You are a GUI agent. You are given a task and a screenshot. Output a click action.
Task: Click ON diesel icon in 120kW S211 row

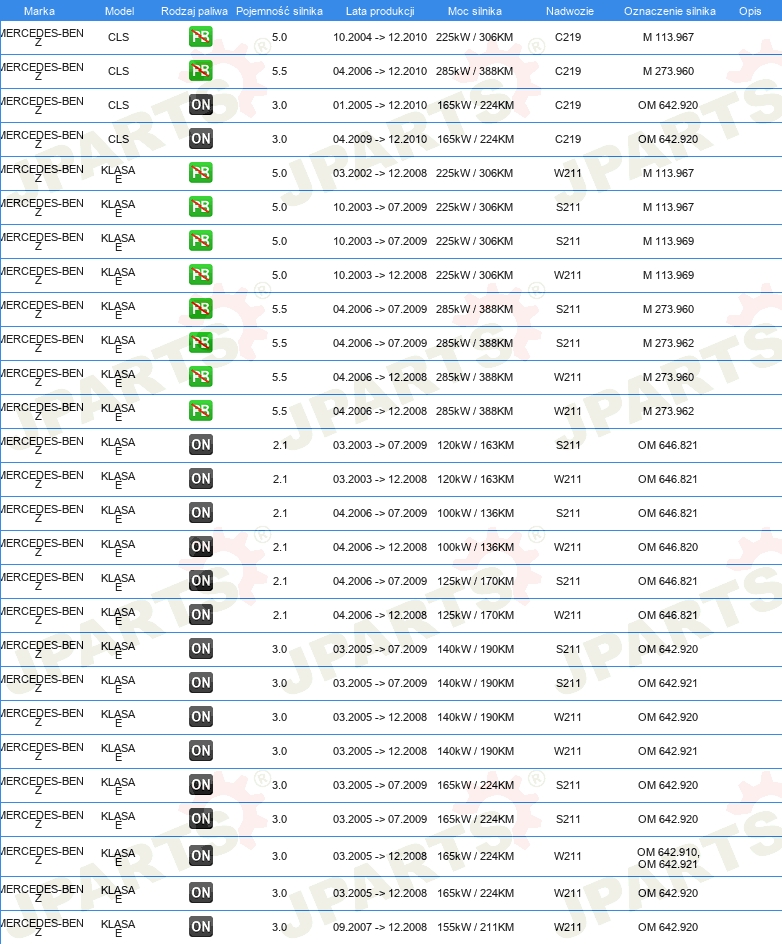200,445
